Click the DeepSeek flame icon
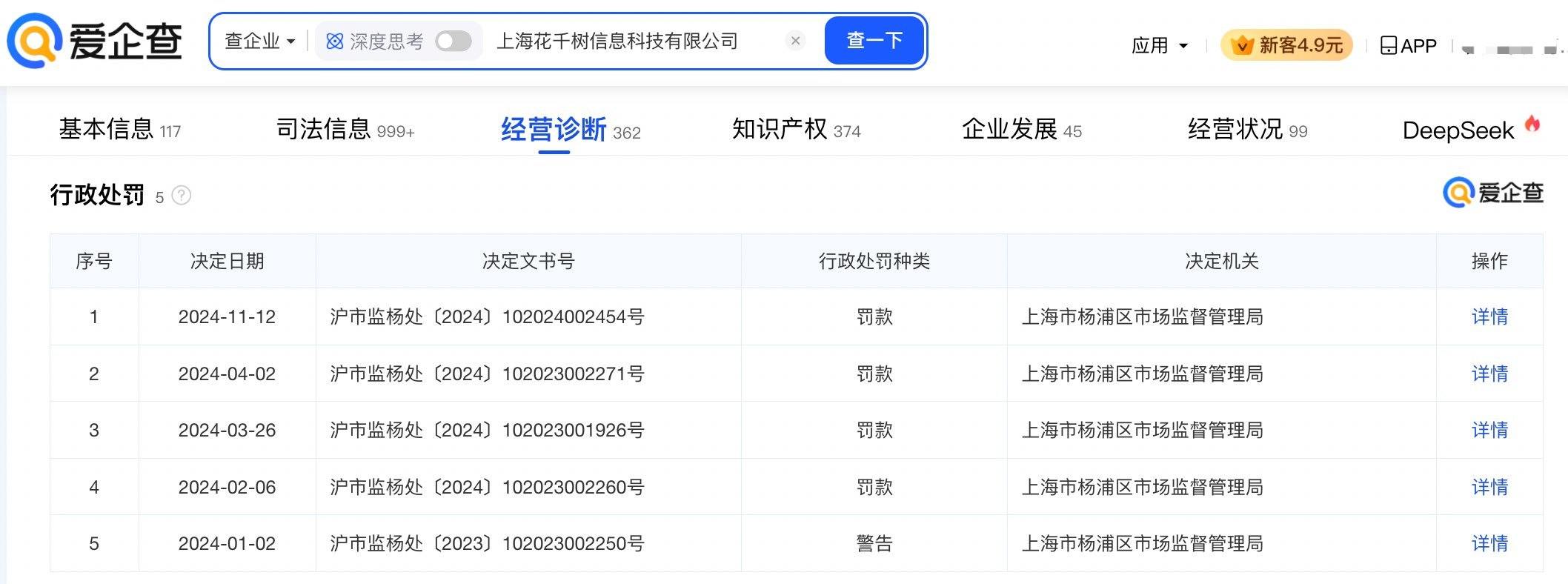The image size is (1568, 584). point(1532,124)
